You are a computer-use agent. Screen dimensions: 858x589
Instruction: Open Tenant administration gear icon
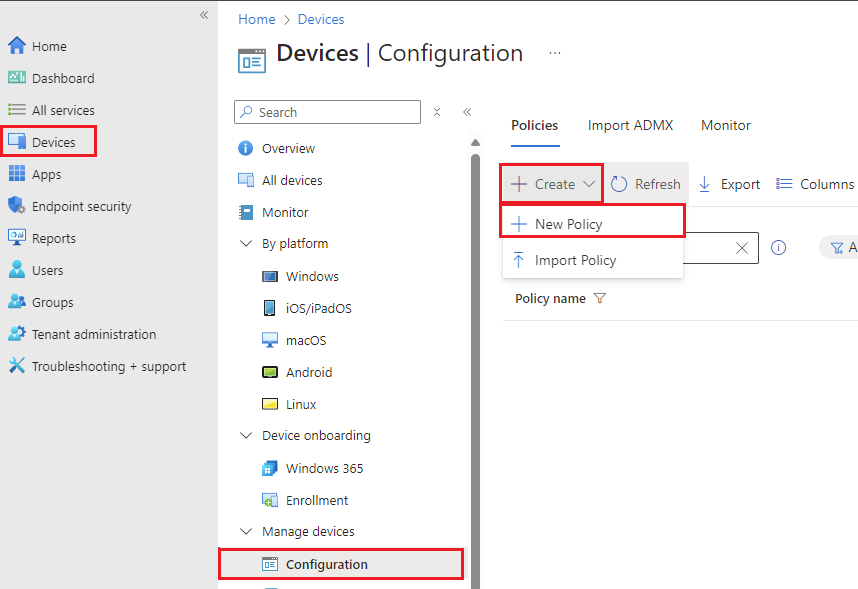click(x=17, y=334)
